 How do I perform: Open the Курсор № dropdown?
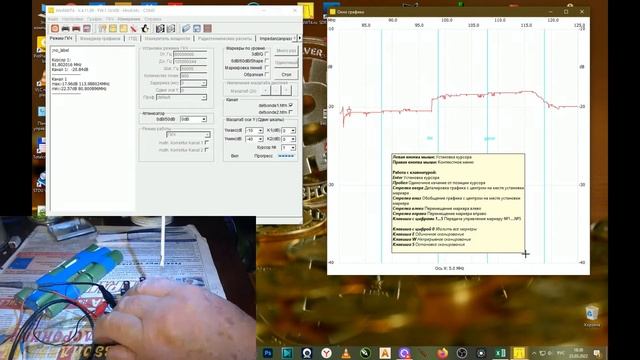coord(289,147)
